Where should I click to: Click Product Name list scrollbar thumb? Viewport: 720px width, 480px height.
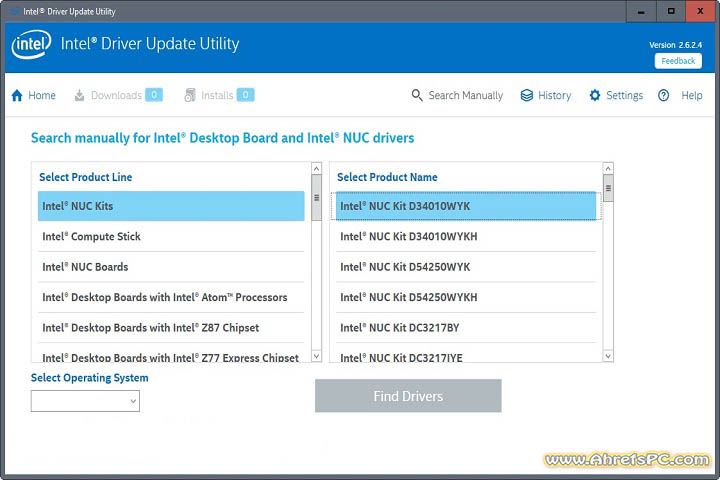coord(608,188)
